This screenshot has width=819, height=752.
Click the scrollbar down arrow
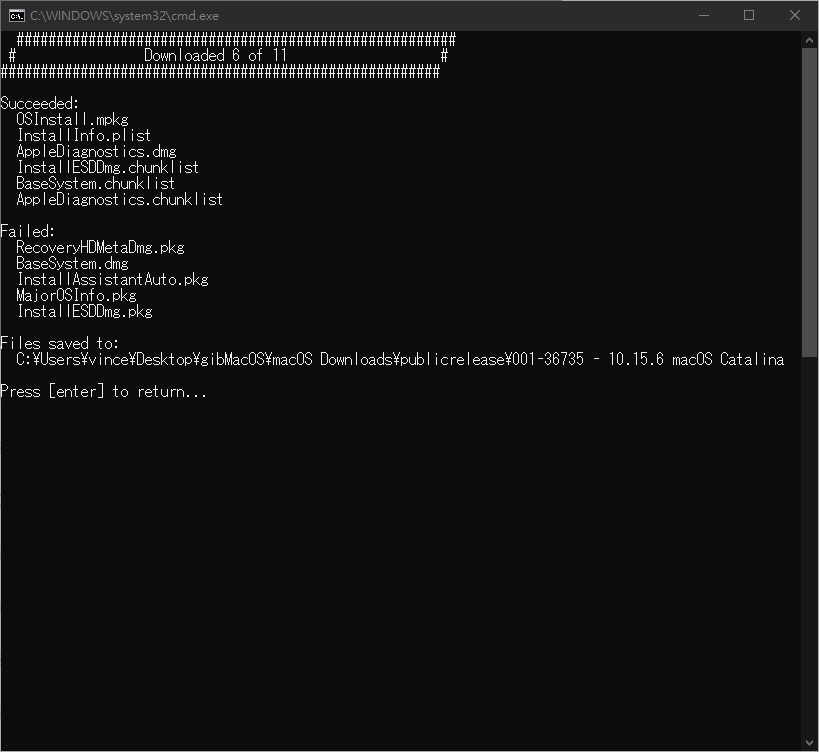click(x=810, y=743)
